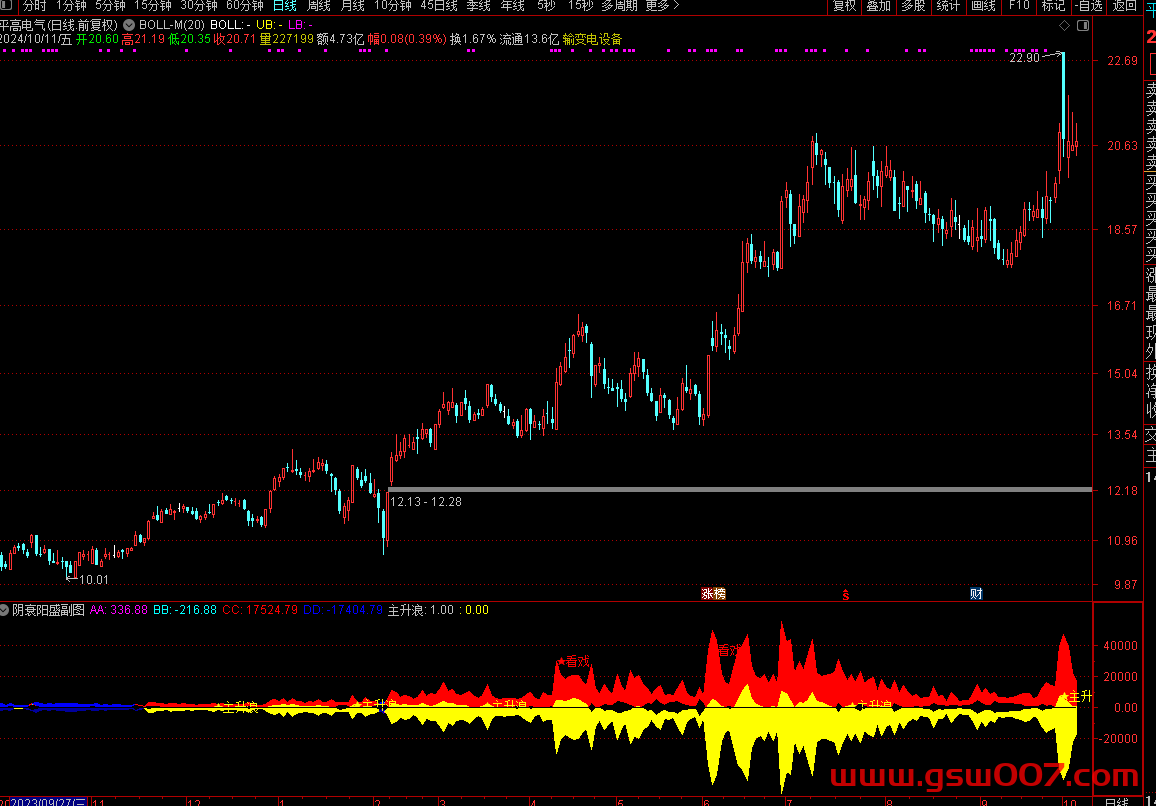Switch to the 年线 yearly chart tab
The image size is (1156, 806).
tap(512, 6)
